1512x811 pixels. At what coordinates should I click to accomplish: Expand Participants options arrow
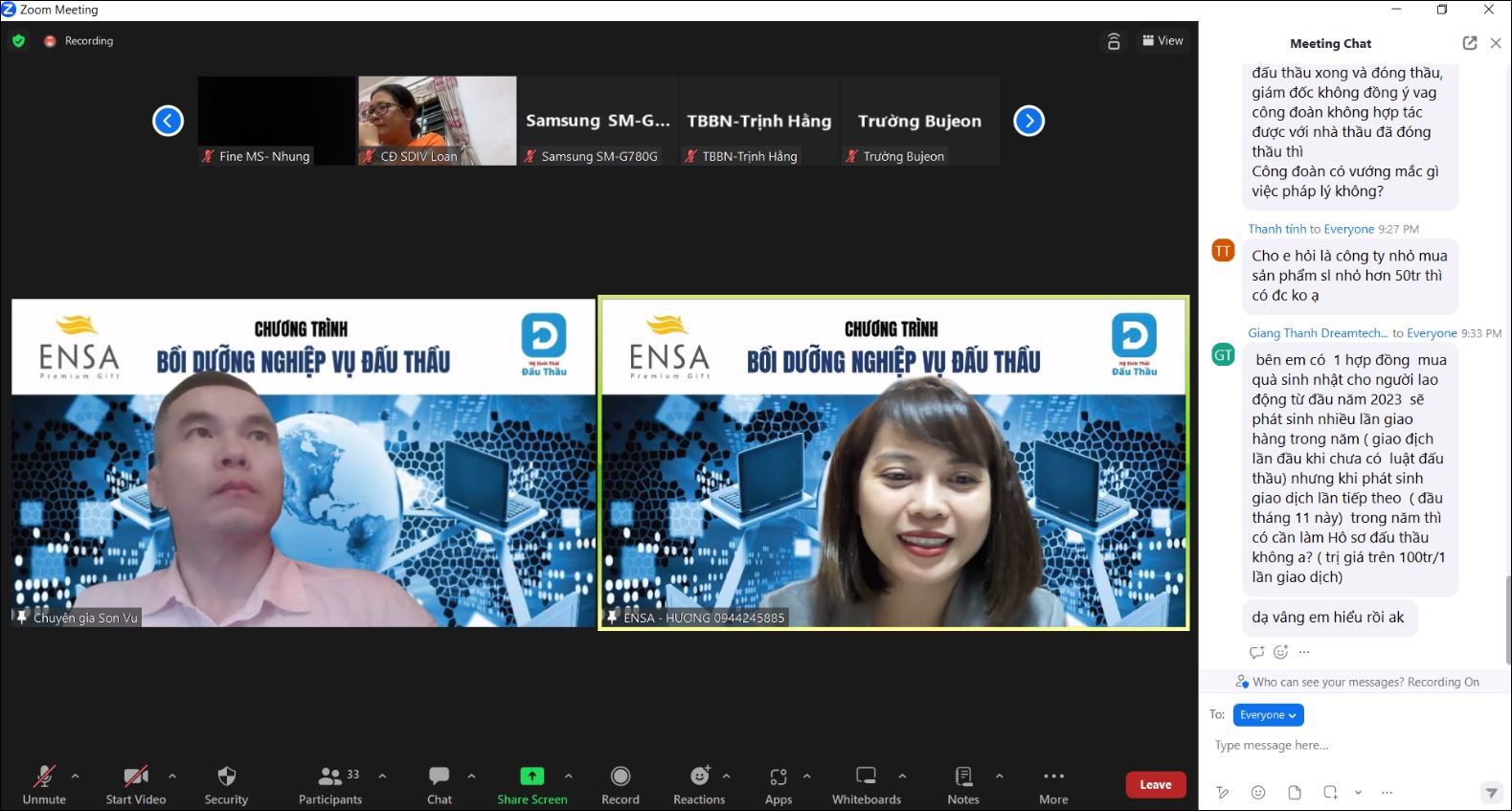coord(382,776)
